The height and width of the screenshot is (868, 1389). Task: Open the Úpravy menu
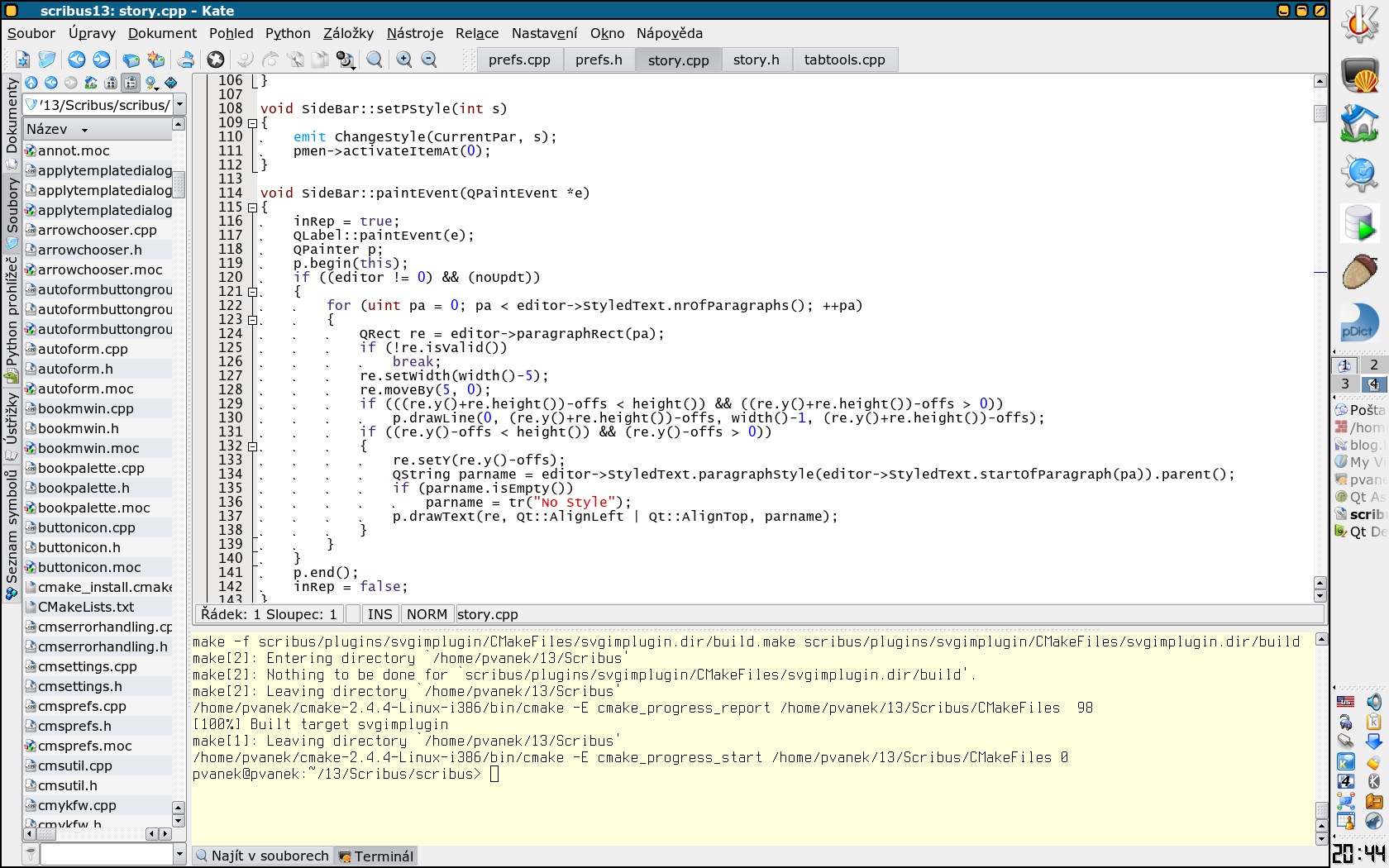[x=92, y=33]
